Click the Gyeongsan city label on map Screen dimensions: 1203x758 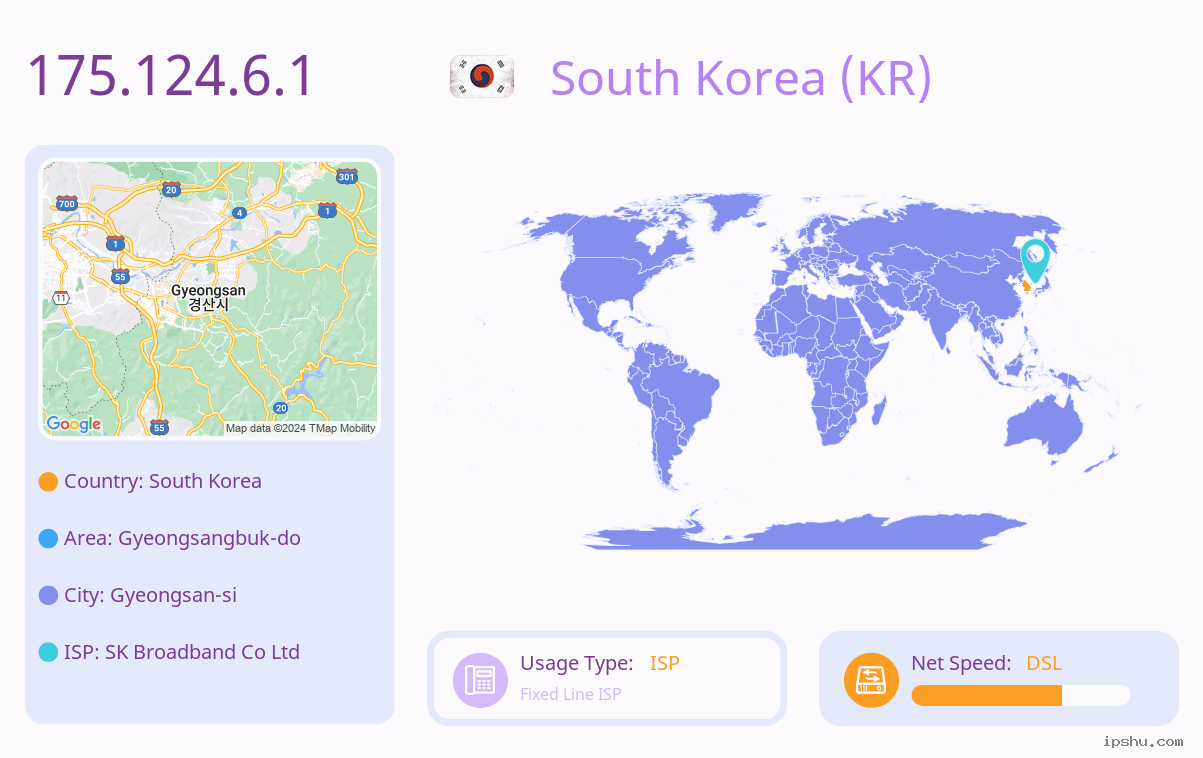208,297
